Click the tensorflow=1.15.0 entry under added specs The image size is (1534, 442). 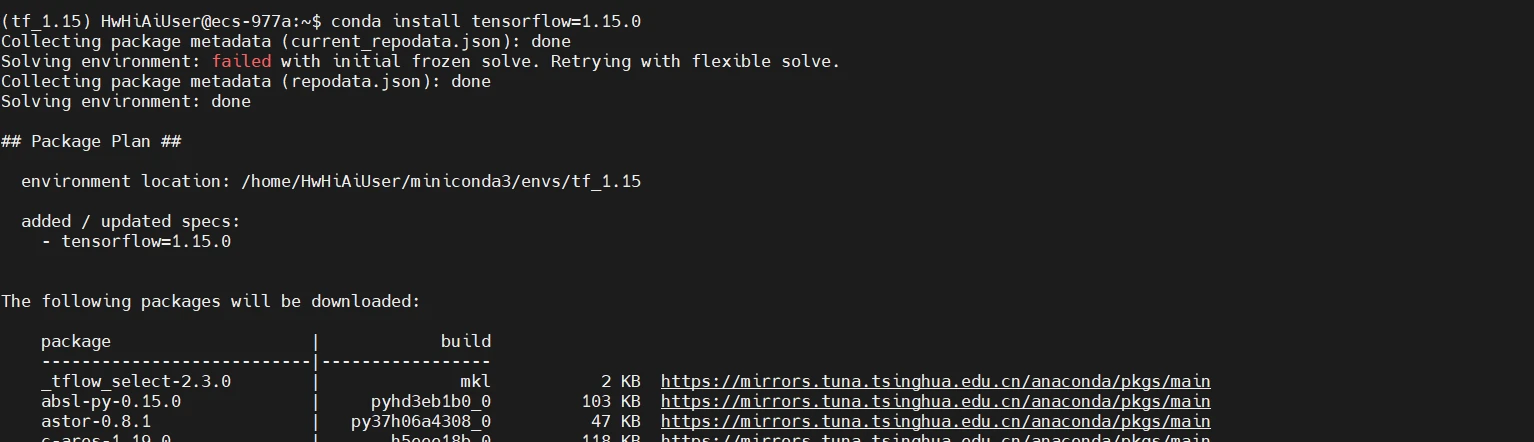(146, 241)
